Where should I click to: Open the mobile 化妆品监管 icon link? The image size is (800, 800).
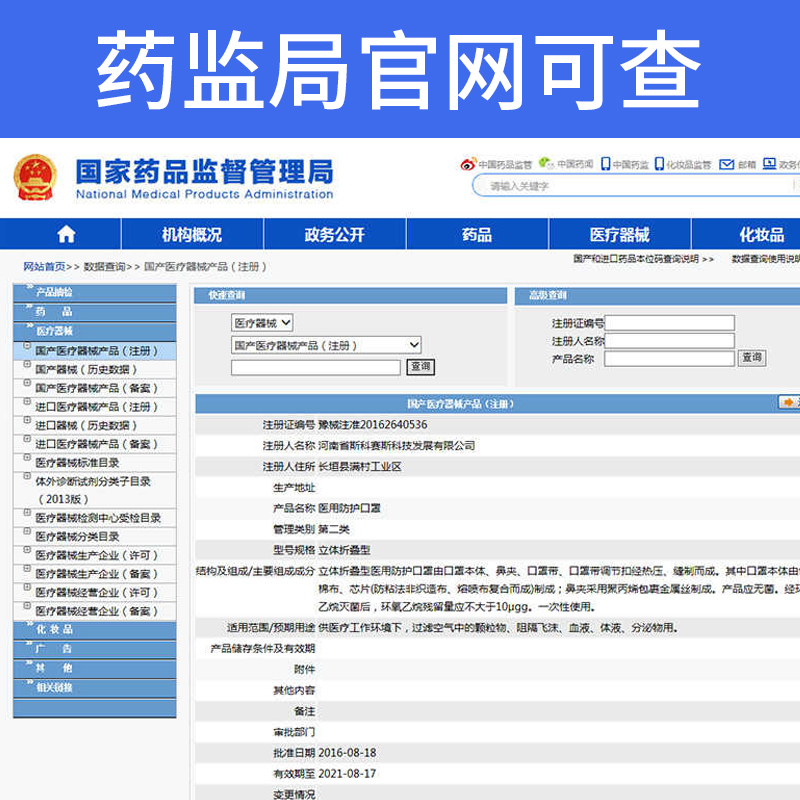(x=683, y=164)
